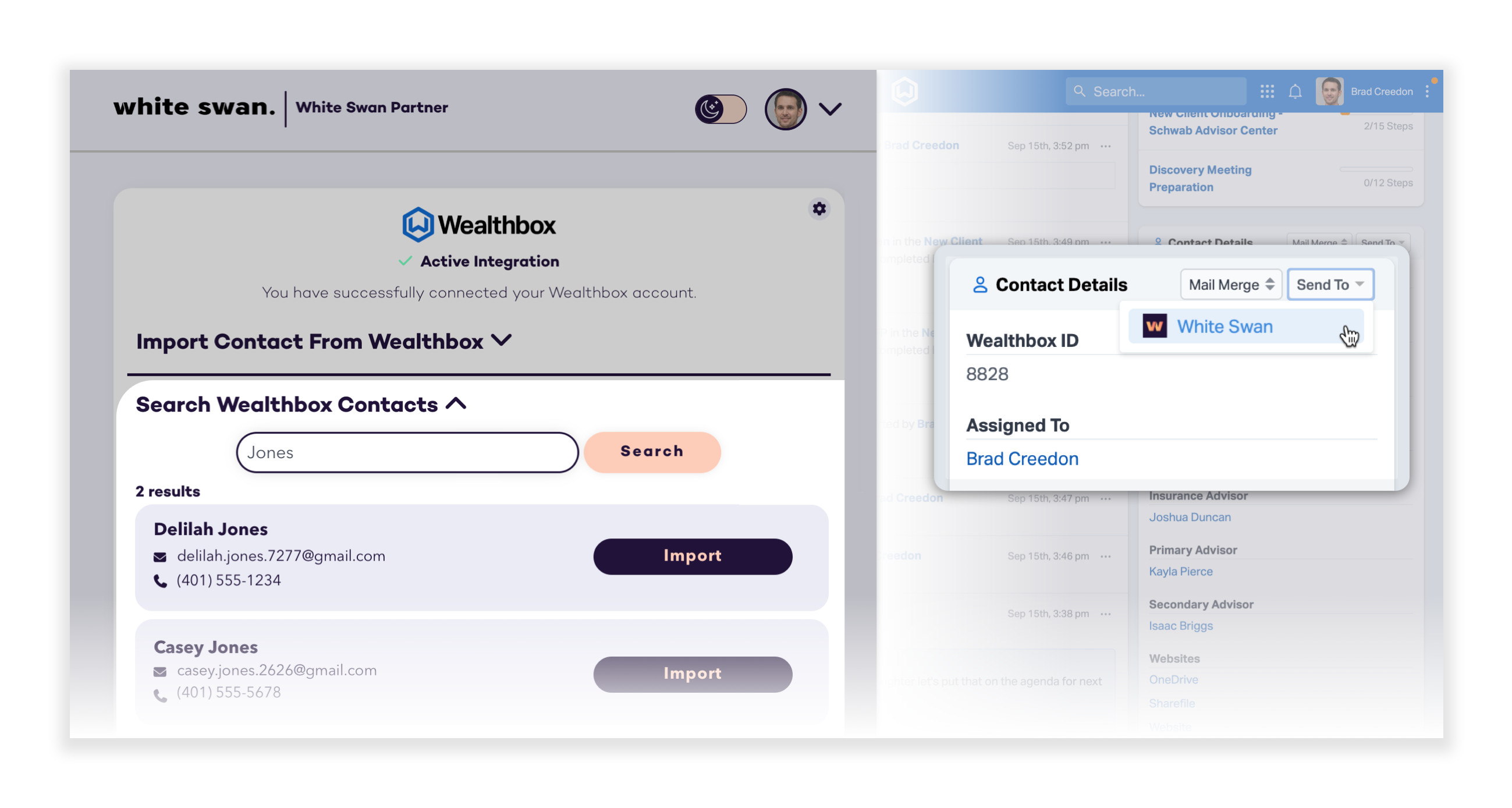Select White Swan from the Send To menu

click(1224, 326)
